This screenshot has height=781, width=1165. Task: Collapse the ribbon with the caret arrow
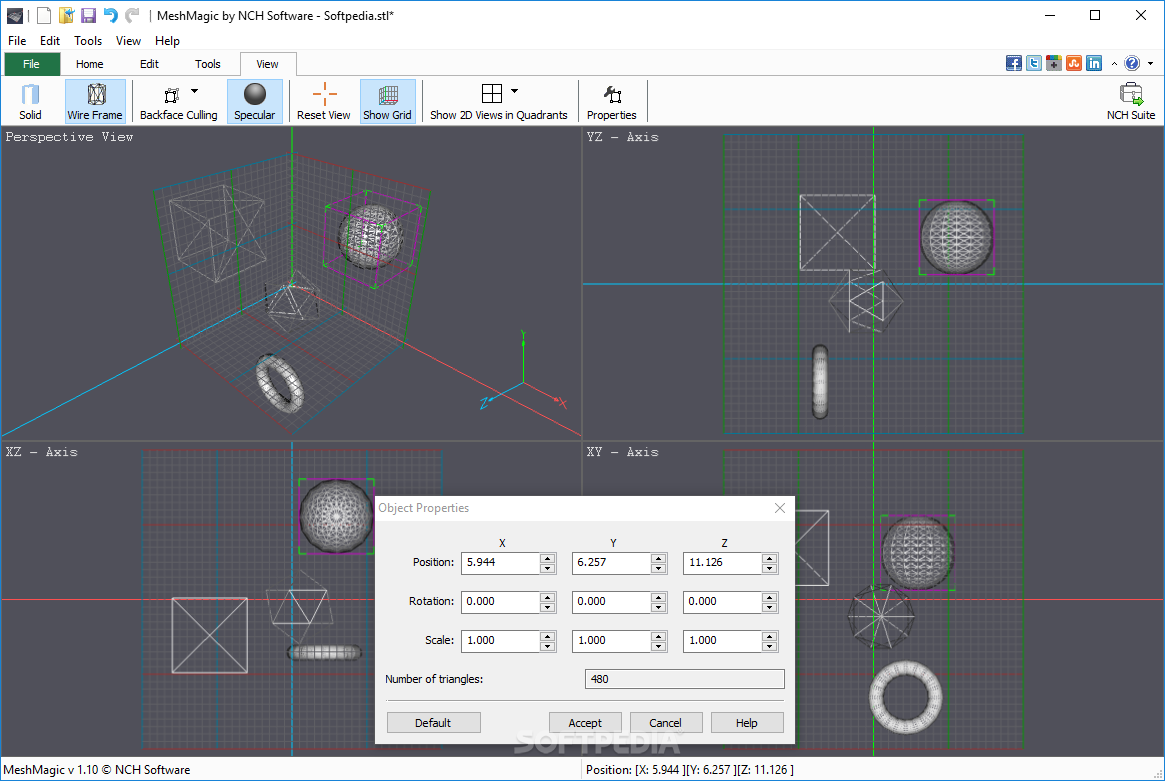(1114, 64)
